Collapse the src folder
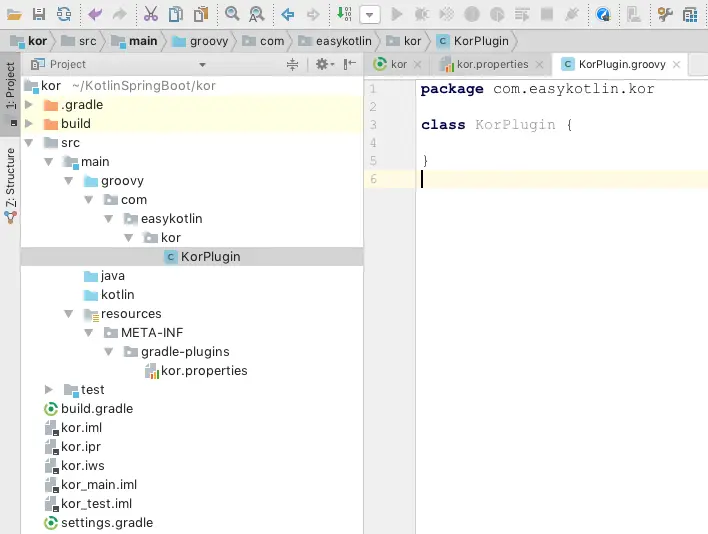The image size is (708, 534). [29, 143]
